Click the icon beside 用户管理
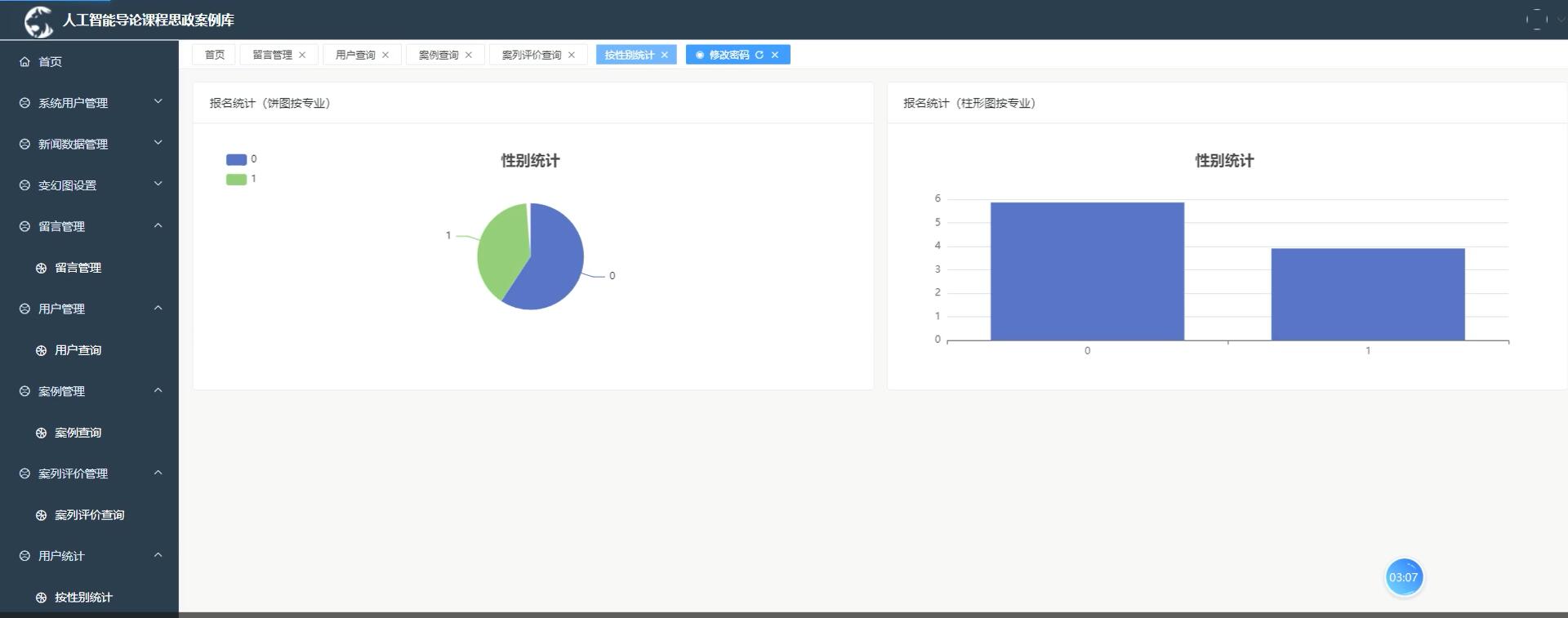This screenshot has height=618, width=1568. (24, 309)
